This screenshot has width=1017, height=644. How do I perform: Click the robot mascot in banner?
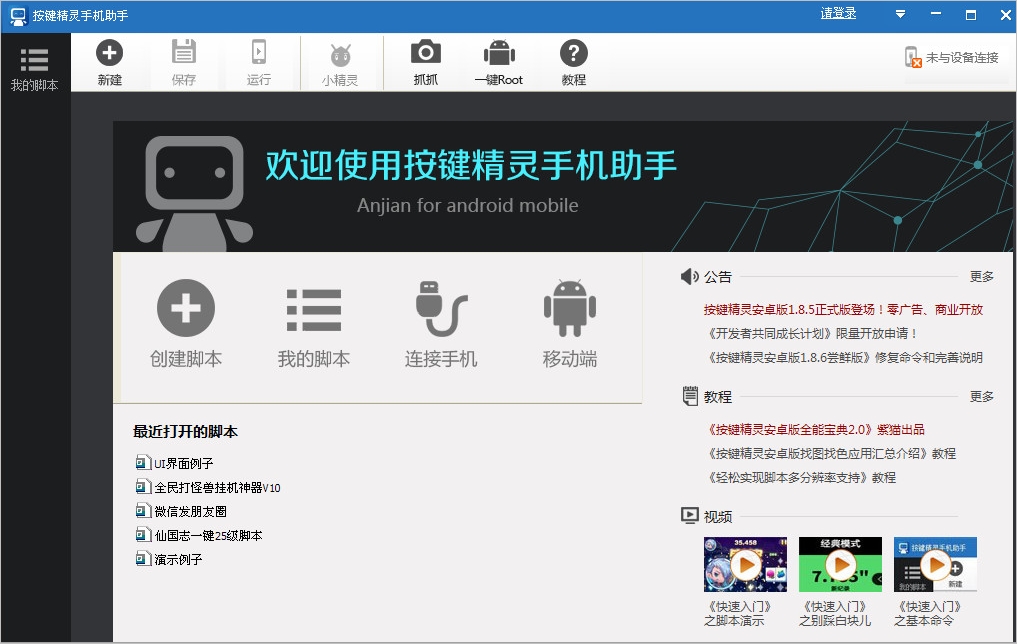pos(194,193)
